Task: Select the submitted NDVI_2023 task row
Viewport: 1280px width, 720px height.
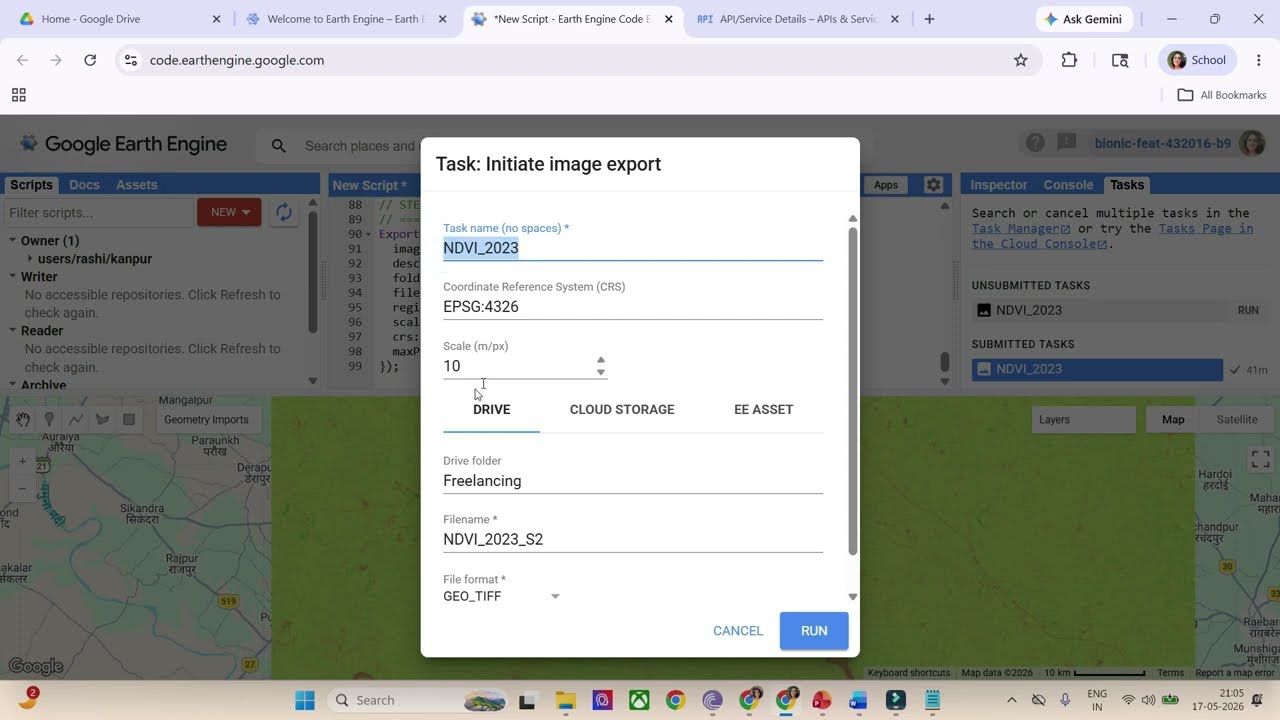Action: click(1097, 369)
